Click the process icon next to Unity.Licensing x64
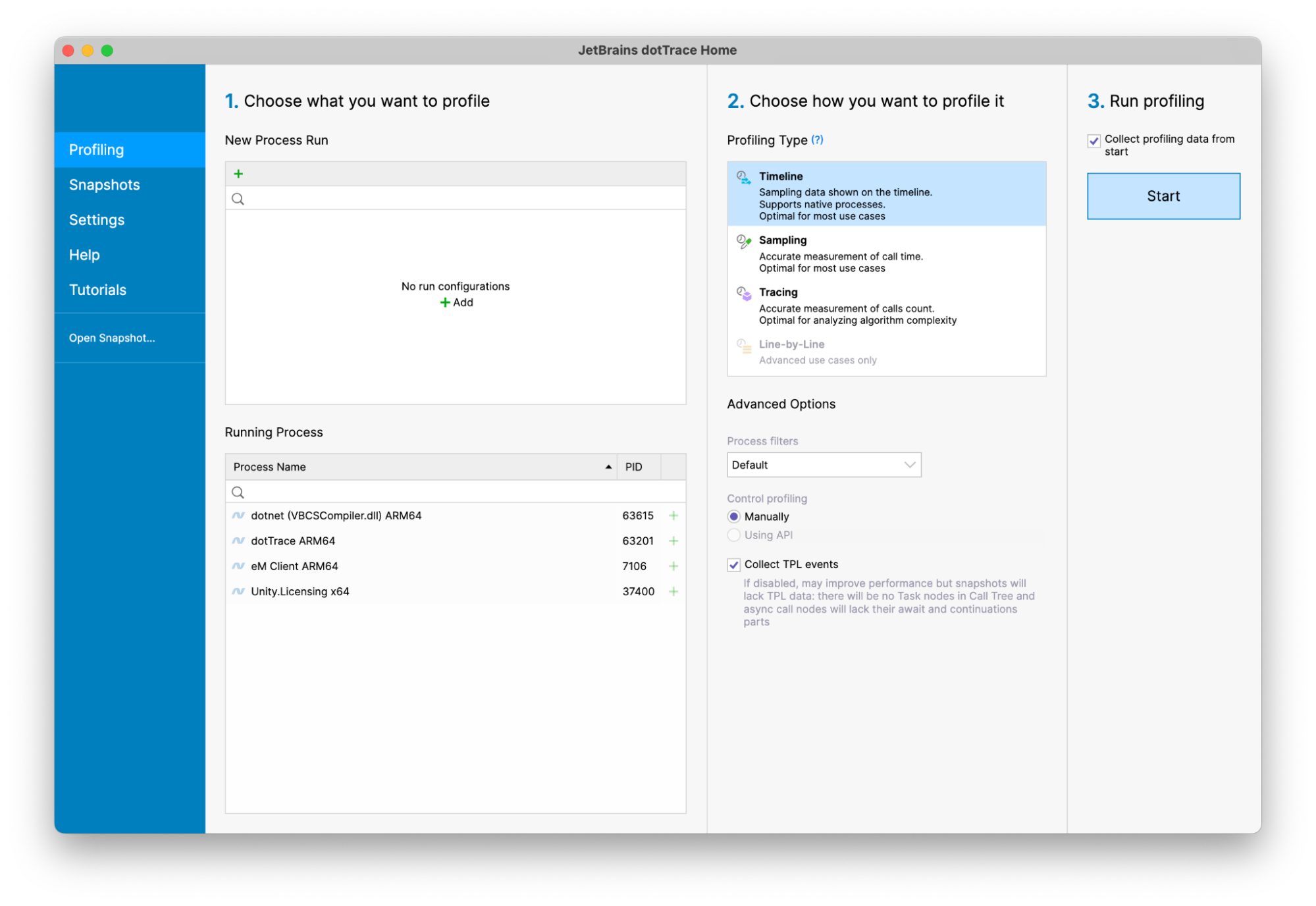 pyautogui.click(x=238, y=591)
